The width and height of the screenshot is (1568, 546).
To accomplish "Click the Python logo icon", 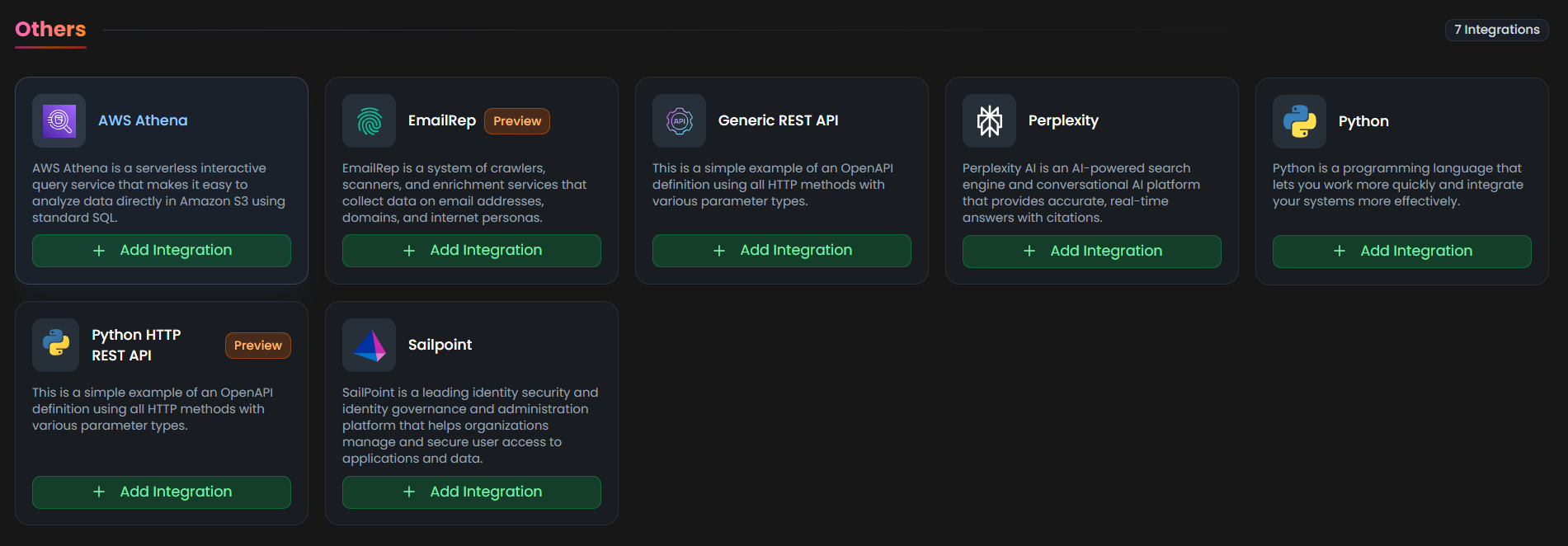I will 1299,122.
